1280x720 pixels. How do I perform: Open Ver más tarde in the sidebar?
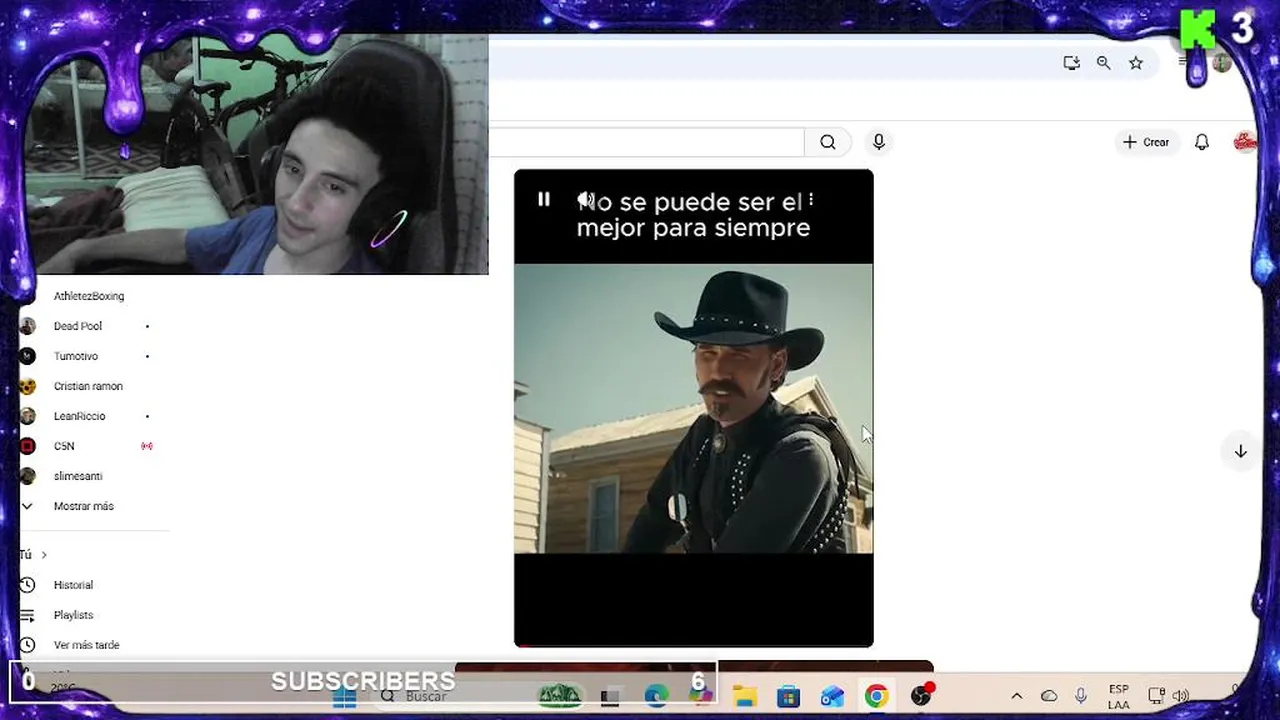86,645
